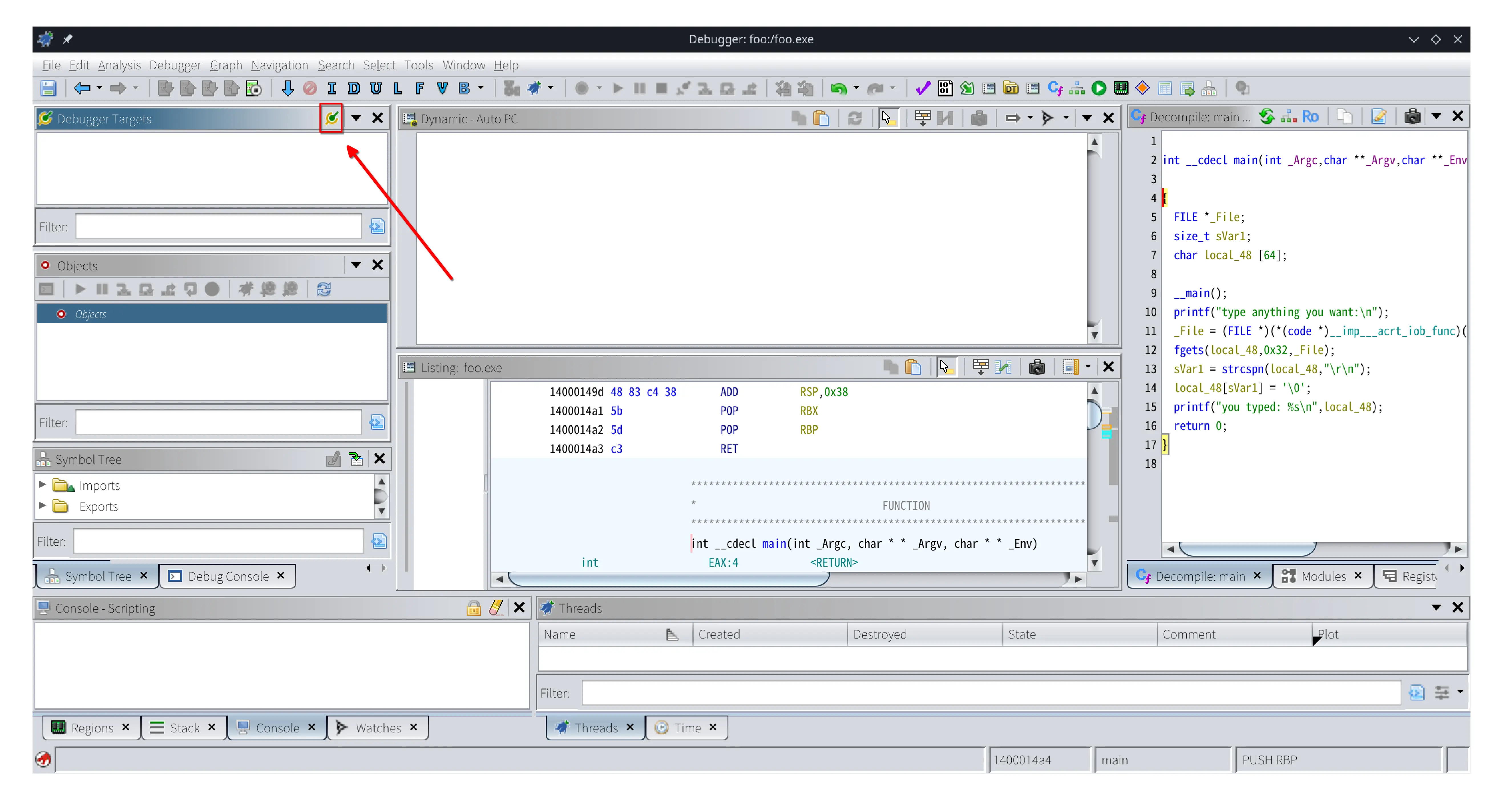Image resolution: width=1503 pixels, height=812 pixels.
Task: Sort Threads table by Created column
Action: (719, 634)
